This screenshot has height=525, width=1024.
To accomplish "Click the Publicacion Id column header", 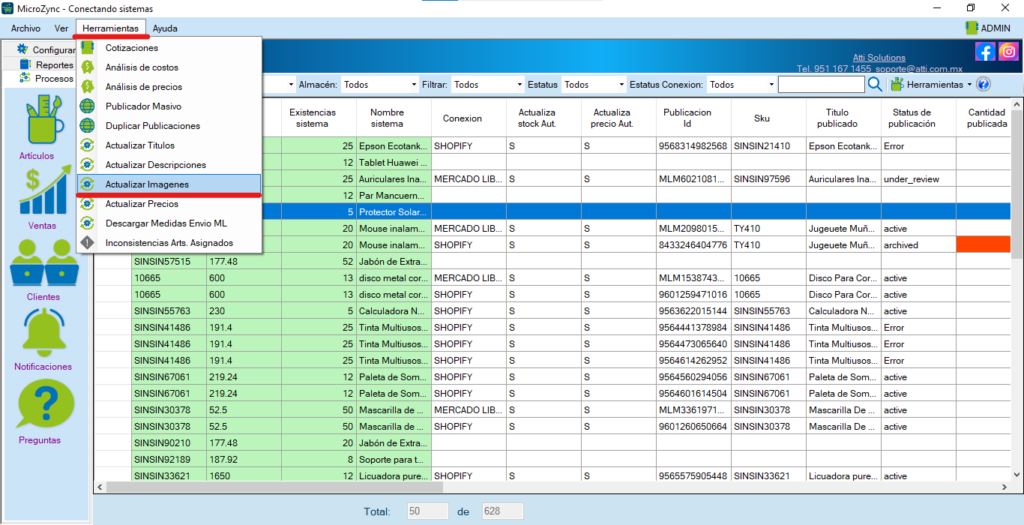I will [x=694, y=118].
